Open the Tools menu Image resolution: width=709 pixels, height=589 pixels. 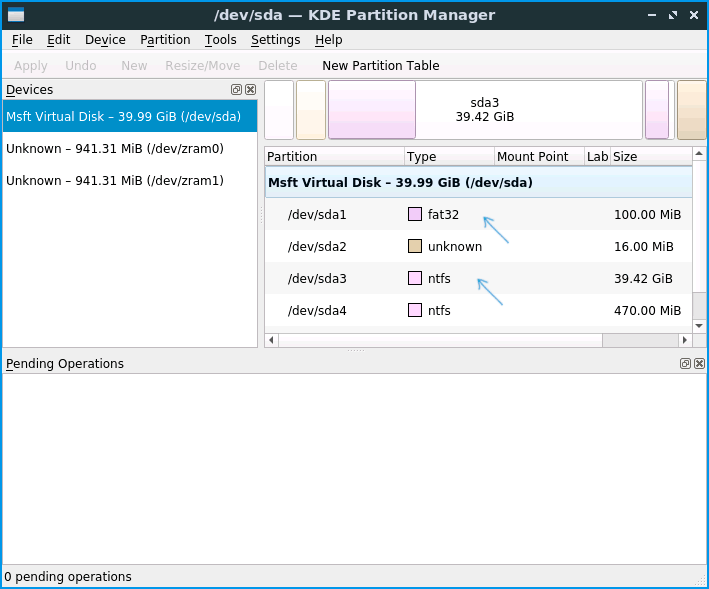click(220, 40)
